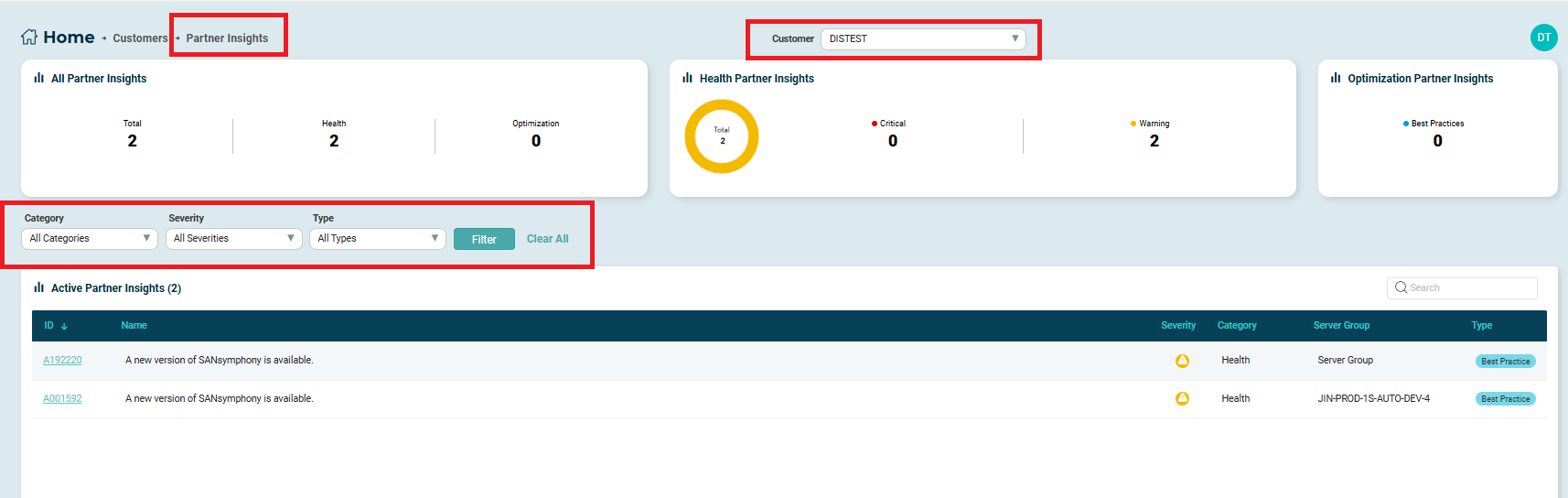Go to Customers in the breadcrumb
The height and width of the screenshot is (498, 1568).
(140, 38)
